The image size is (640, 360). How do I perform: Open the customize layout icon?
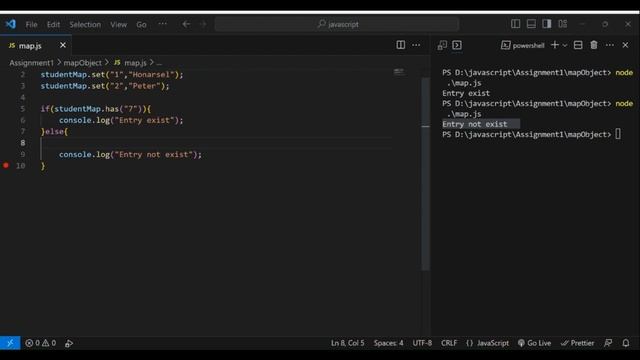(x=563, y=24)
